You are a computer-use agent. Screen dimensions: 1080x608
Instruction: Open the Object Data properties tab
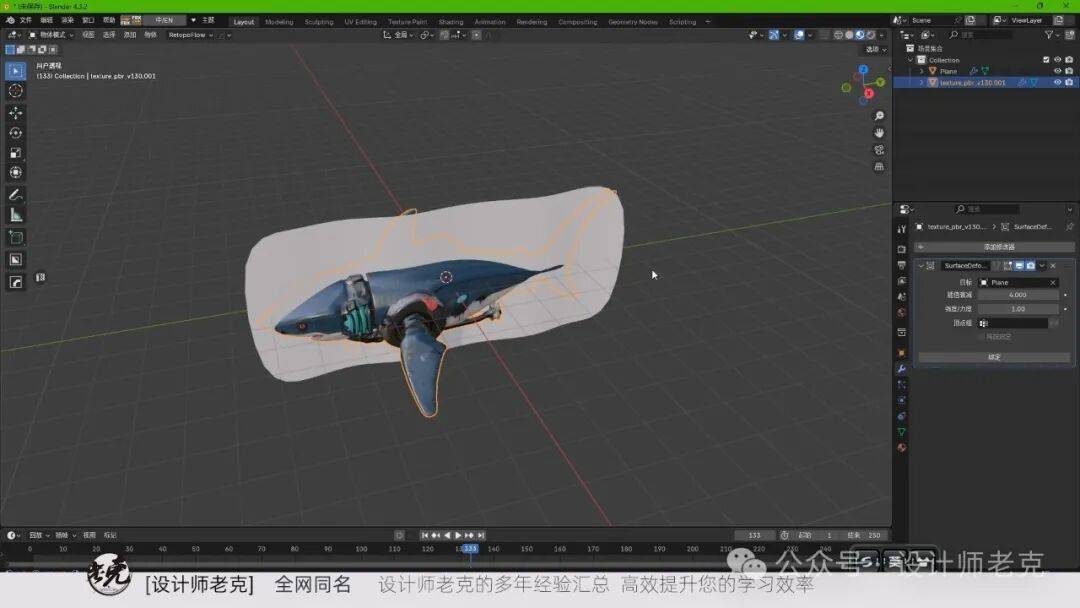click(x=902, y=432)
